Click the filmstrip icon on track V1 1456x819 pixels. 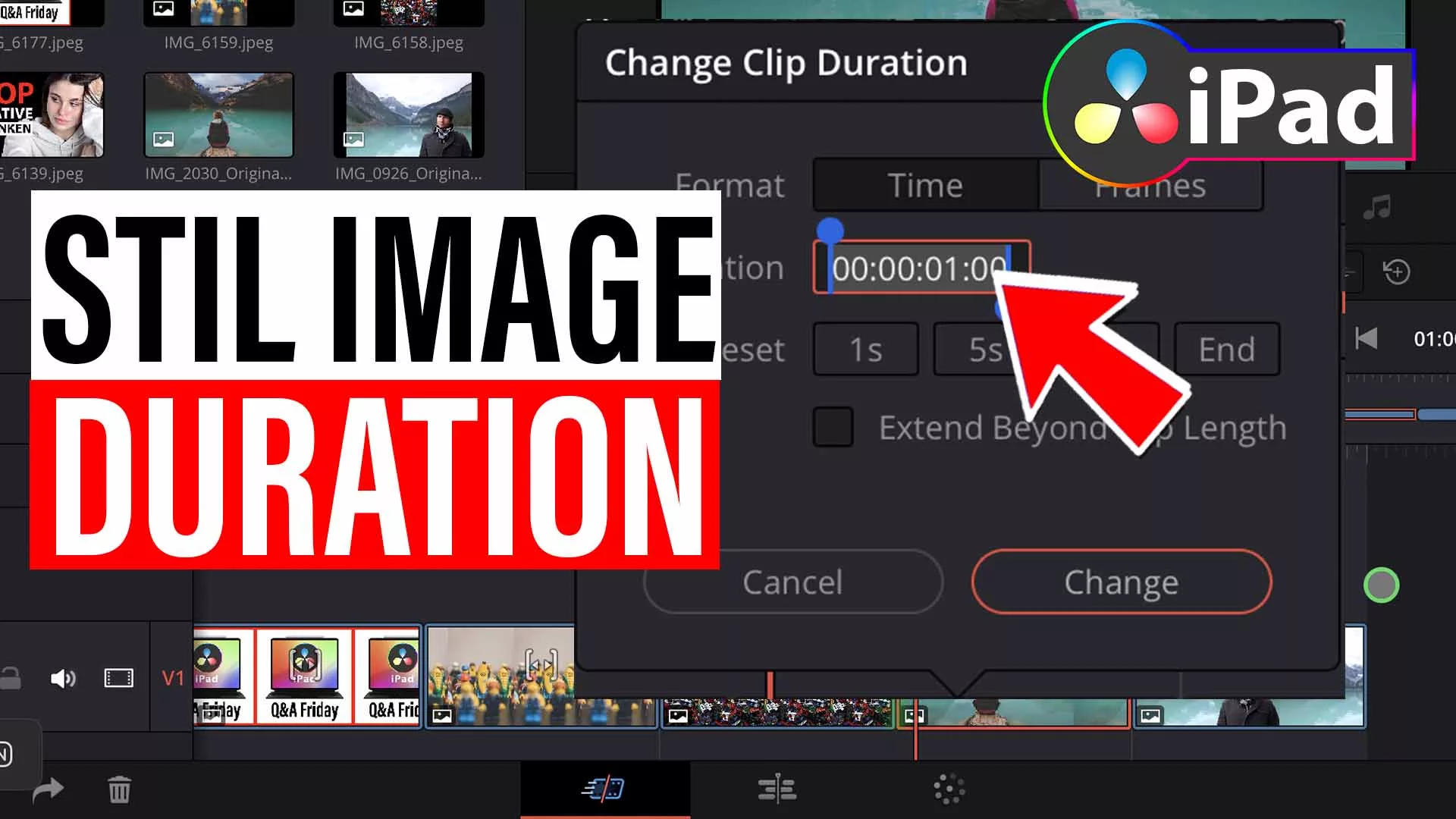pyautogui.click(x=120, y=679)
